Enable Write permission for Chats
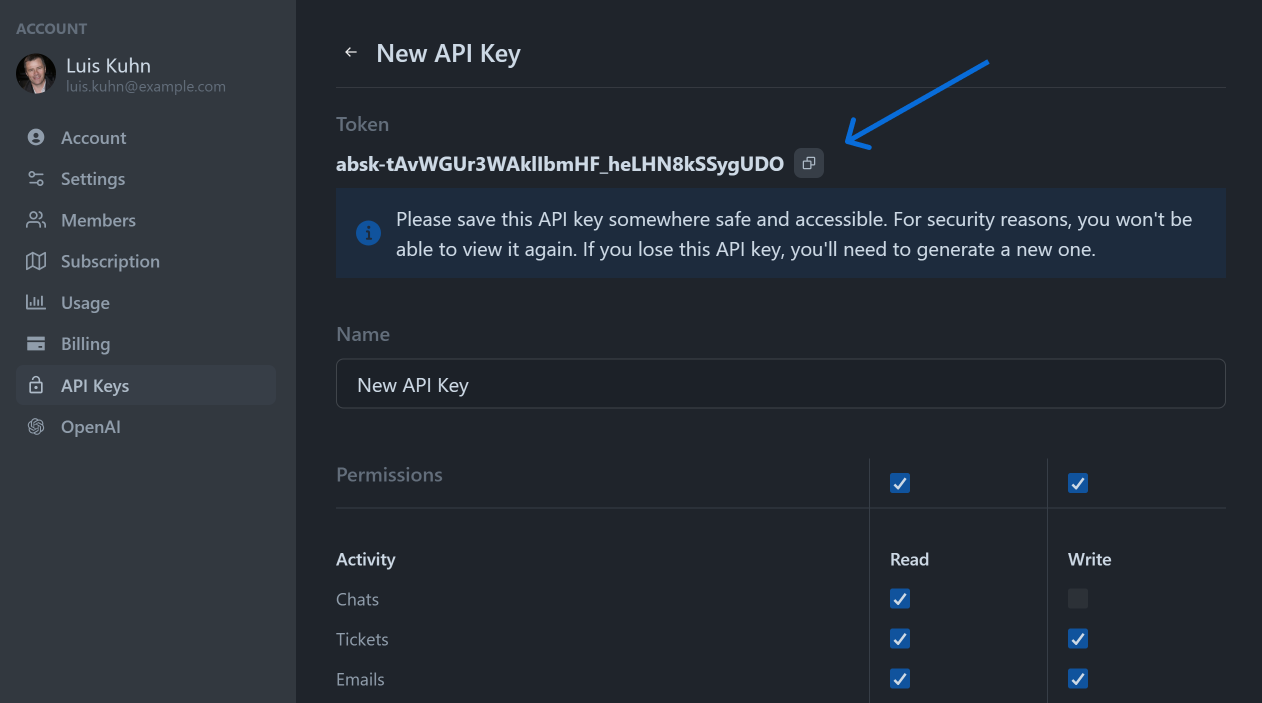Image resolution: width=1262 pixels, height=703 pixels. click(1077, 598)
